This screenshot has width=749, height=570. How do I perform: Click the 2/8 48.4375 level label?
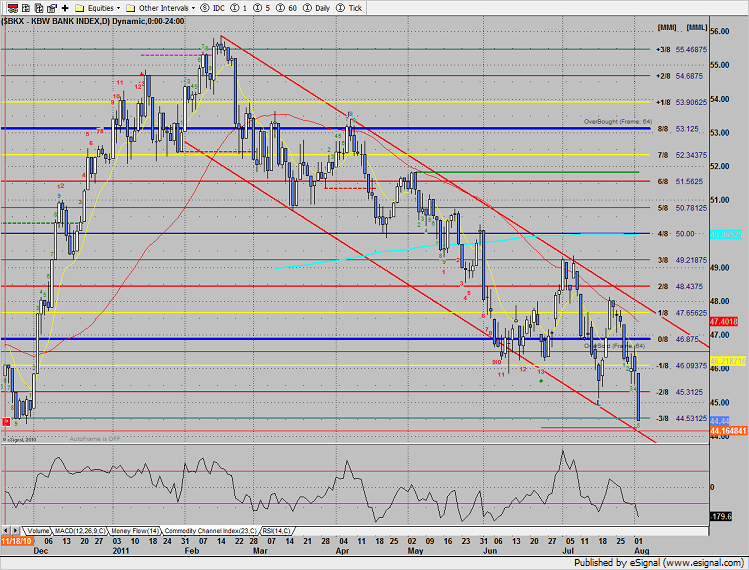pos(680,287)
